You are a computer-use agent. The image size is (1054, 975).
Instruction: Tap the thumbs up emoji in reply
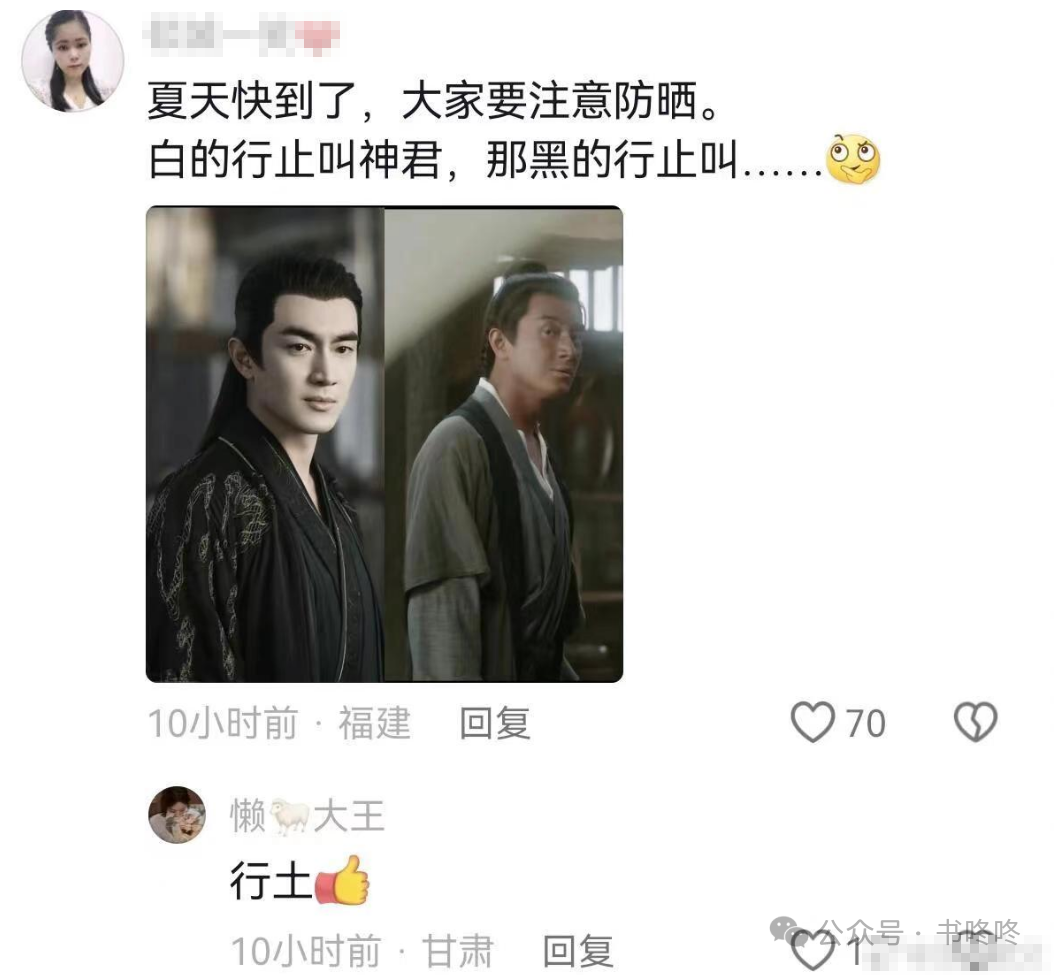[342, 880]
